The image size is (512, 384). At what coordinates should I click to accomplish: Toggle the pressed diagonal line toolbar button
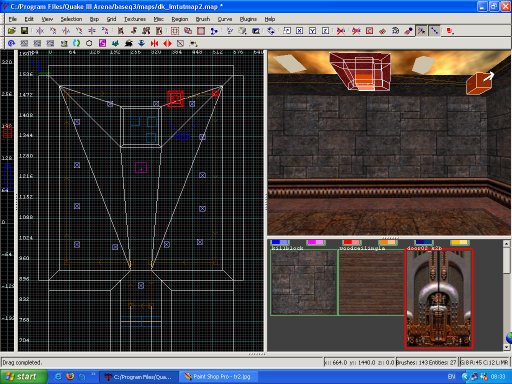[434, 31]
